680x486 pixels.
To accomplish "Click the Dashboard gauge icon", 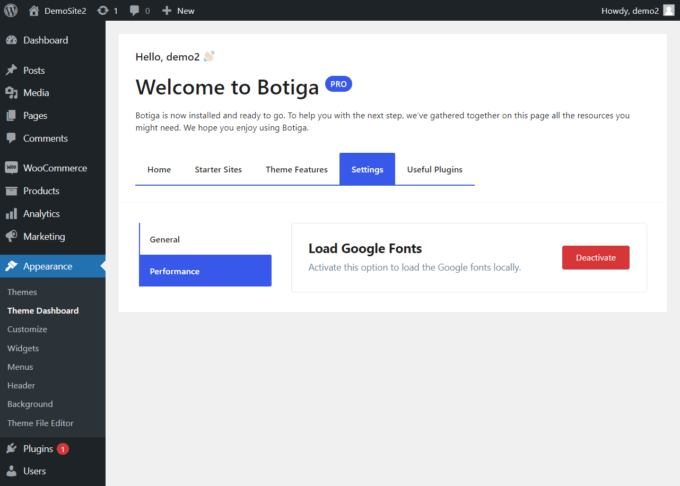I will pos(11,40).
